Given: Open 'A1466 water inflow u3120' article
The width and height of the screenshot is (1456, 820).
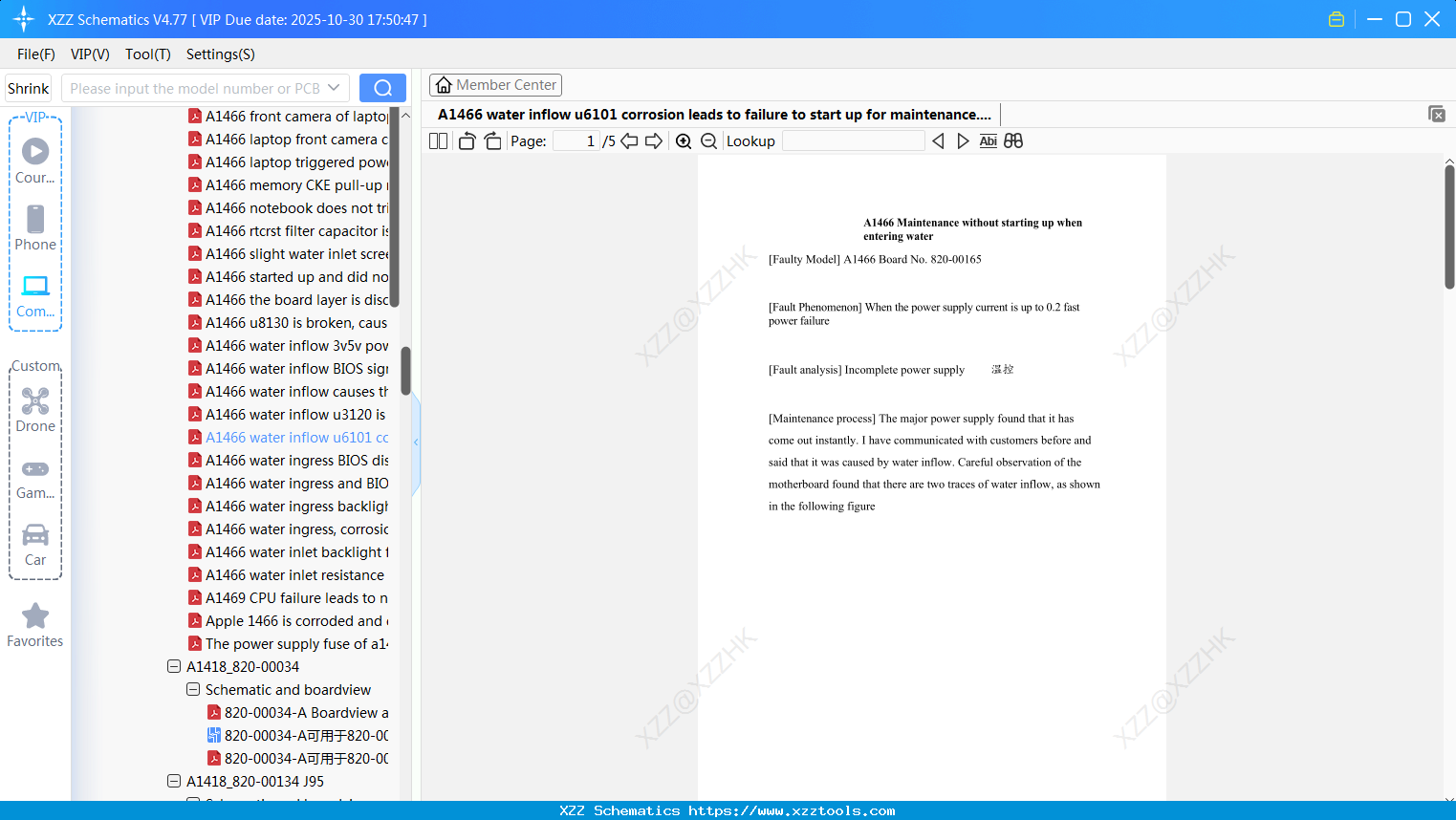Looking at the screenshot, I should 287,415.
